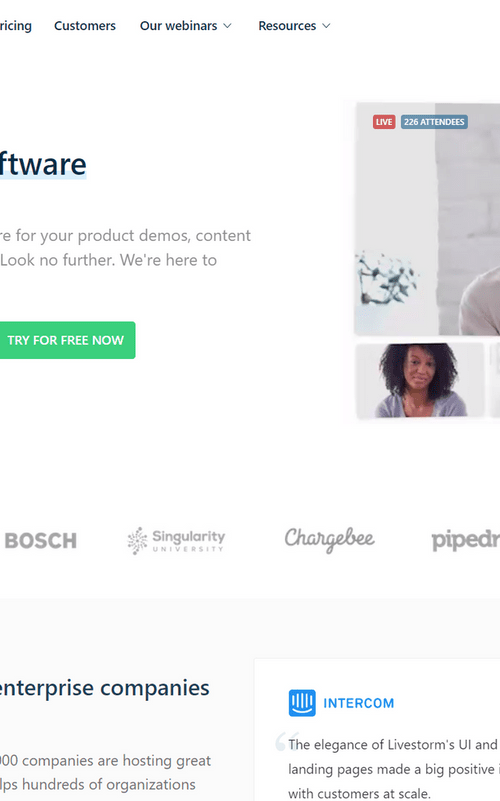The width and height of the screenshot is (500, 801).
Task: Click the Singularity University logo
Action: (x=176, y=540)
